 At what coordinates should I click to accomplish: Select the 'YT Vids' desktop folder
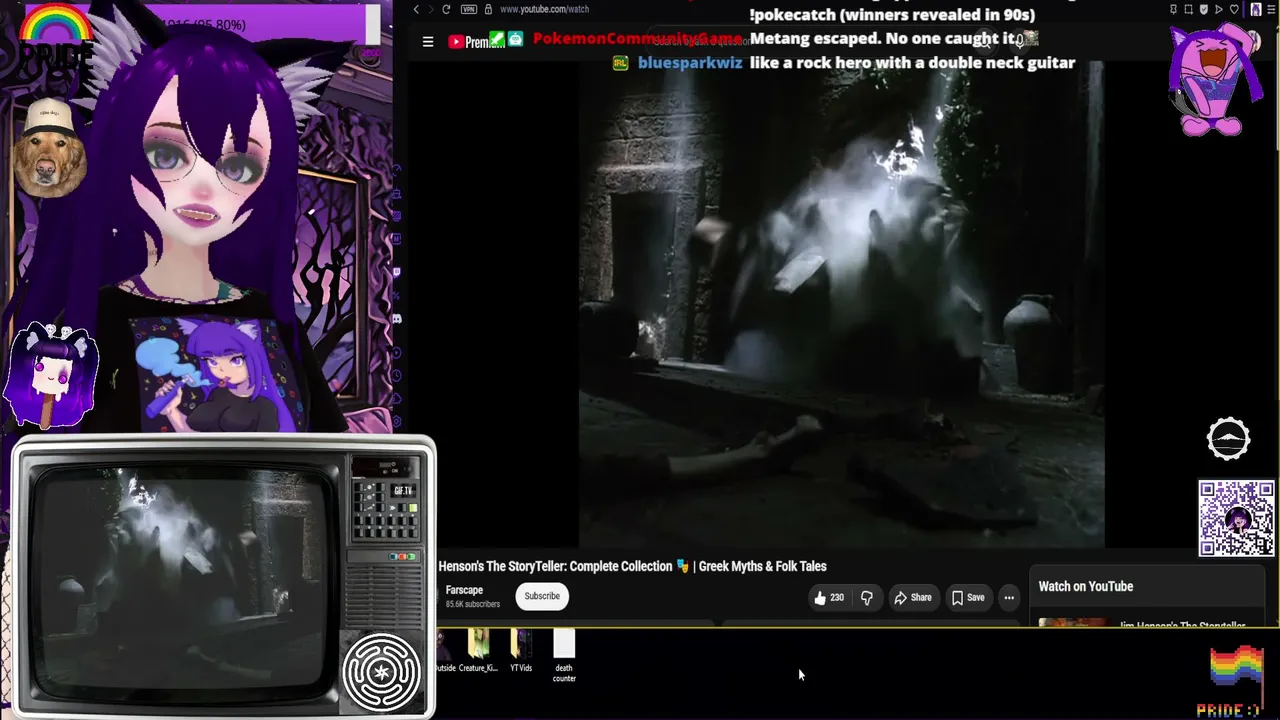(x=521, y=651)
